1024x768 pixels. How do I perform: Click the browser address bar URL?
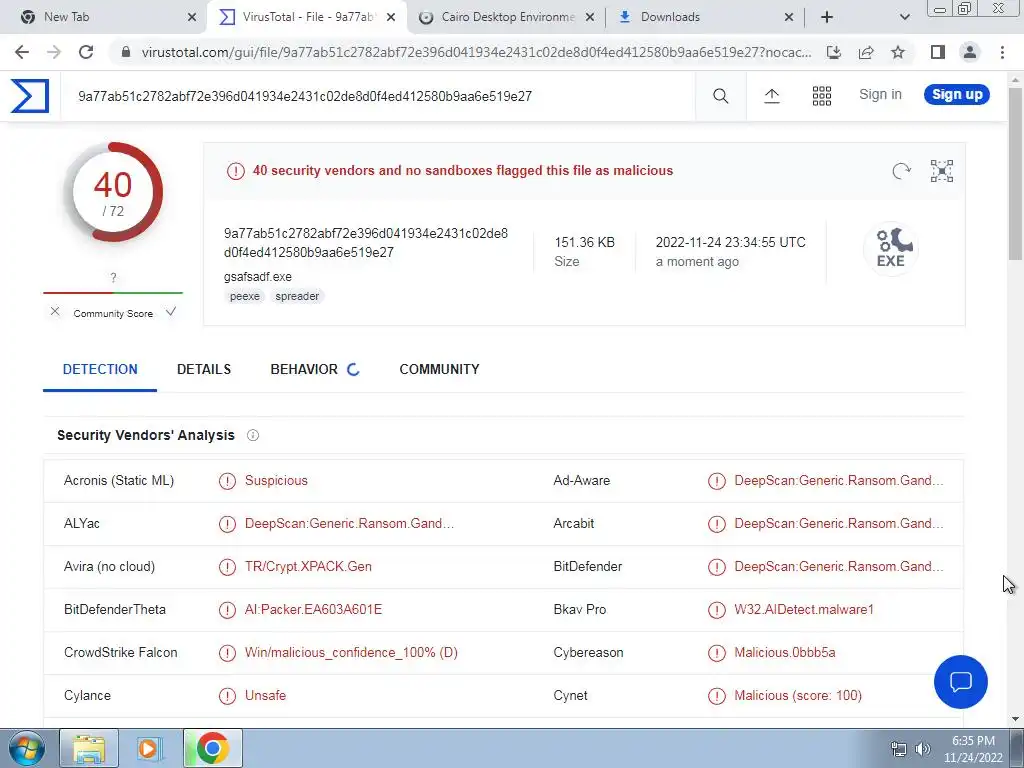[x=477, y=52]
